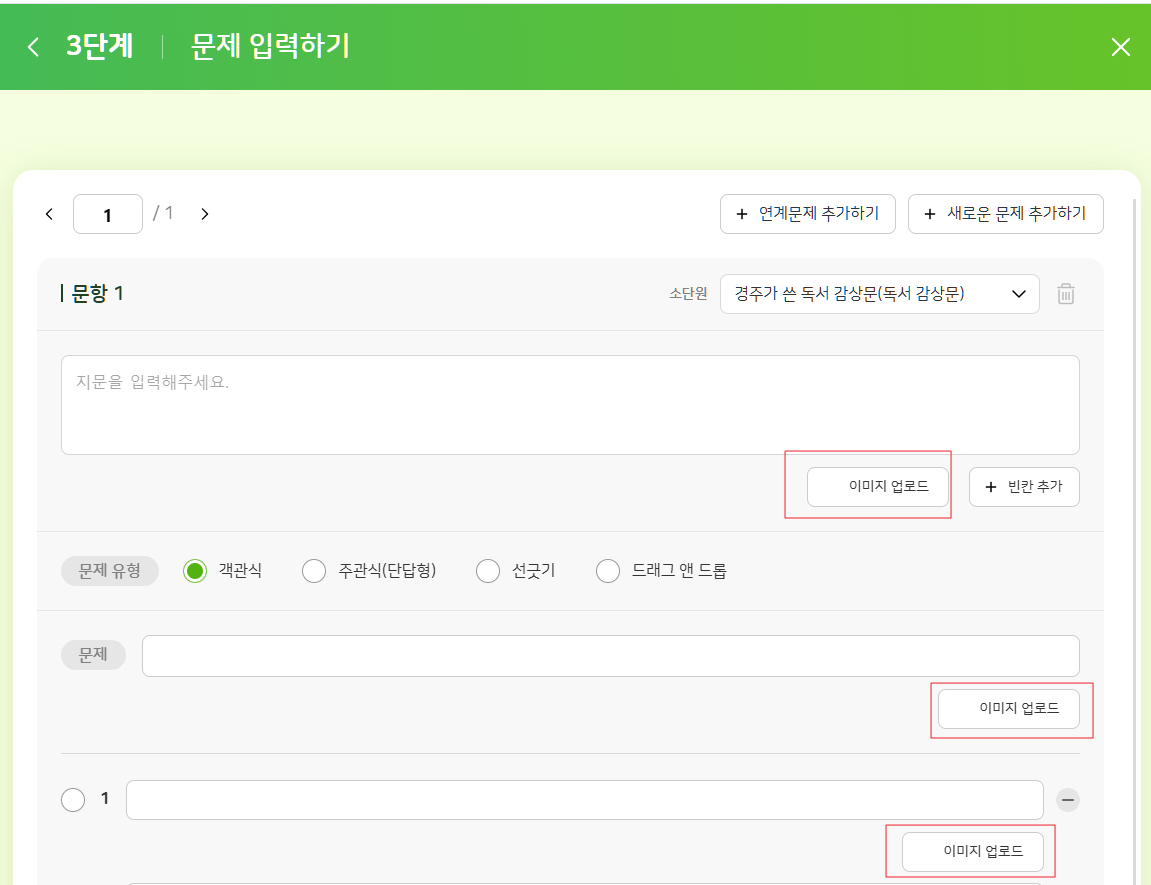Click the choice 1 text field

pos(585,800)
